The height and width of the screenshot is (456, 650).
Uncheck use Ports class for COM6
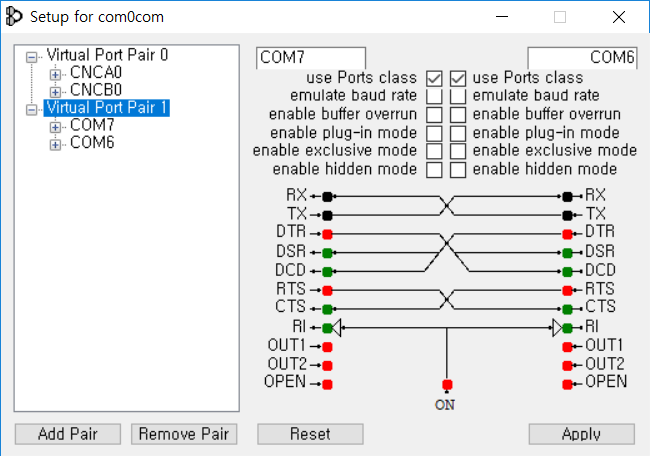coord(458,78)
